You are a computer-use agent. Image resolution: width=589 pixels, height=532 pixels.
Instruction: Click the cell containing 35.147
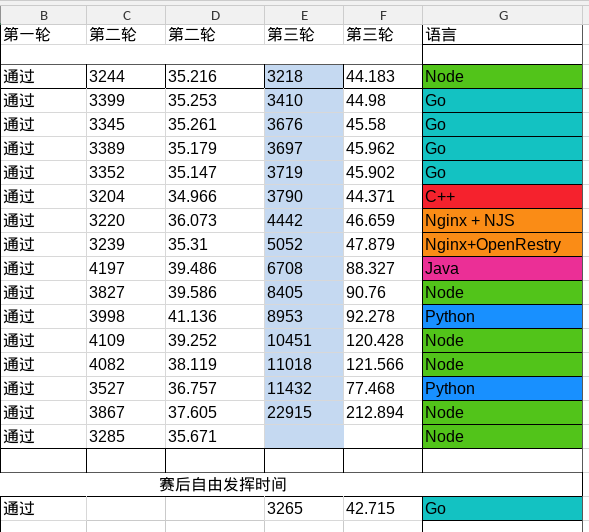click(x=215, y=173)
